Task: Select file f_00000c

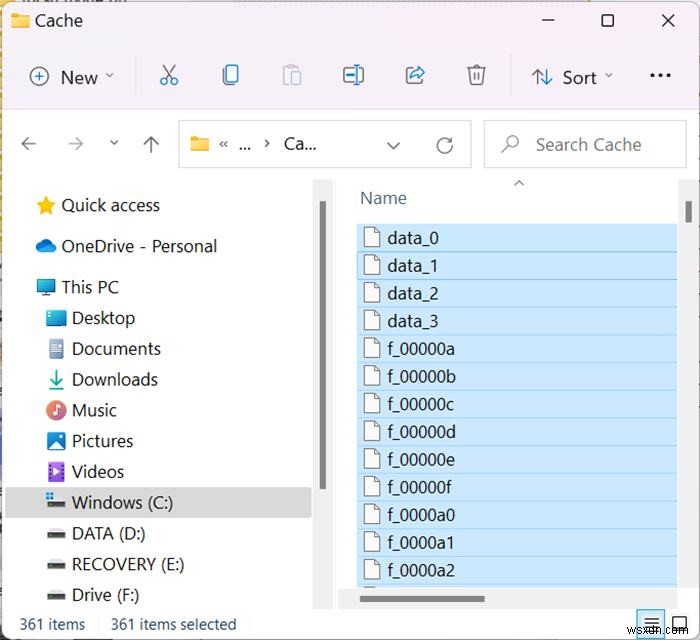Action: point(517,404)
